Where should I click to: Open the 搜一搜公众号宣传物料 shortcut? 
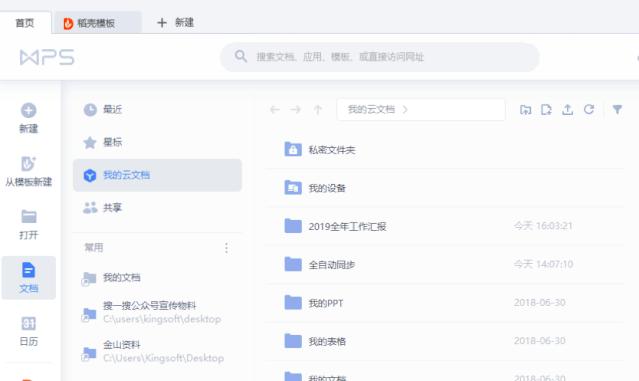coord(151,313)
